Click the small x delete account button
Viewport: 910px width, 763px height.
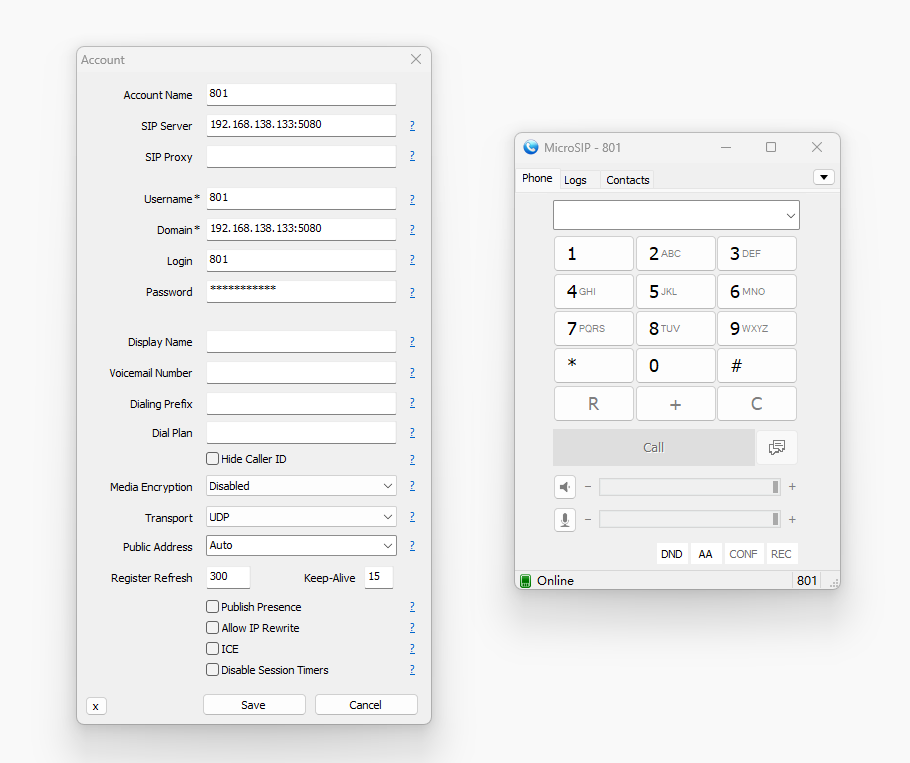(x=96, y=706)
